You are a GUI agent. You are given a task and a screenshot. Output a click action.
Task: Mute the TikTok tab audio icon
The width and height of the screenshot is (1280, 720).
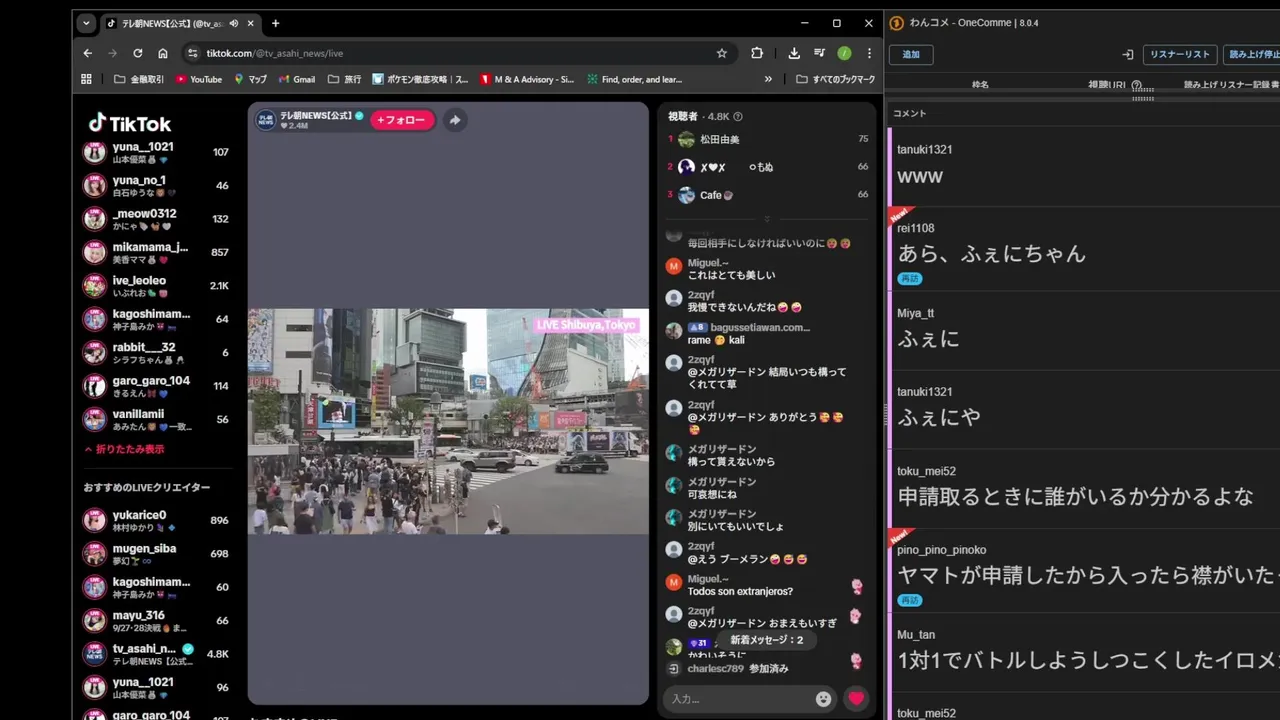(233, 23)
